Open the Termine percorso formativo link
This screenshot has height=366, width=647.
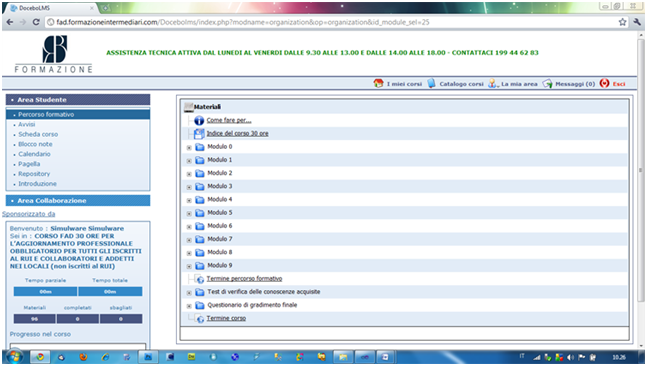[244, 279]
